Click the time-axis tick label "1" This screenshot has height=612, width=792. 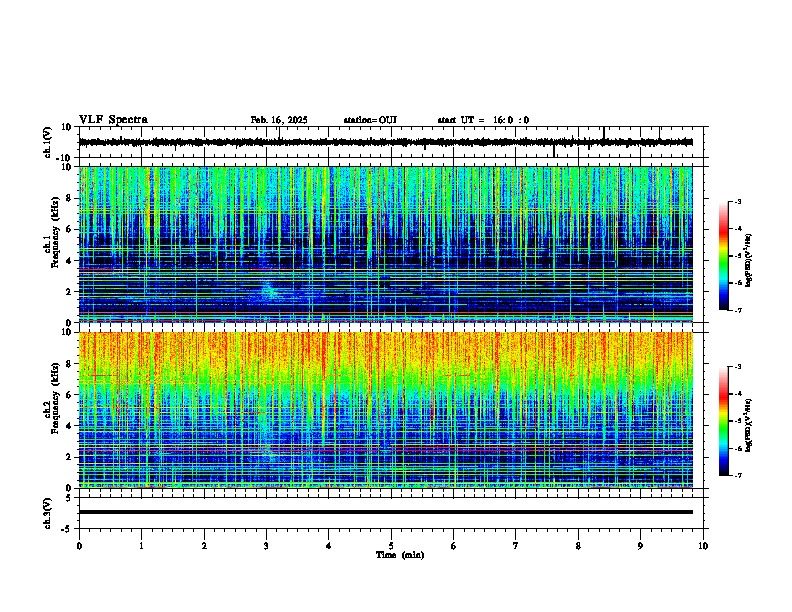141,546
